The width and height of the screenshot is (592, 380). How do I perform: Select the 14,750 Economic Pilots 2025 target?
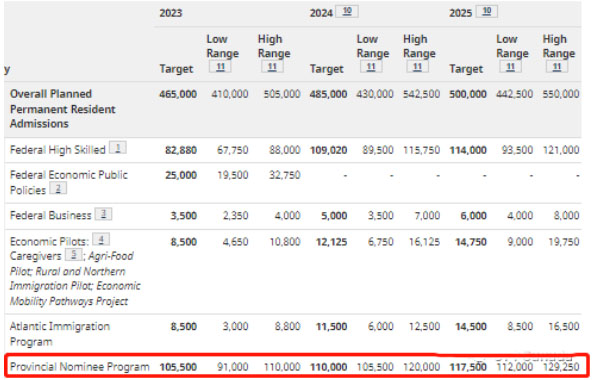pos(471,242)
